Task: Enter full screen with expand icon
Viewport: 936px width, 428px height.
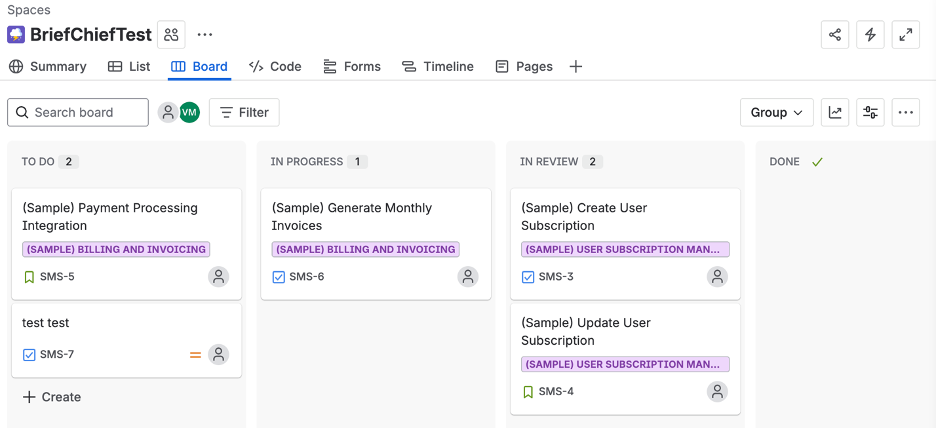Action: (906, 35)
